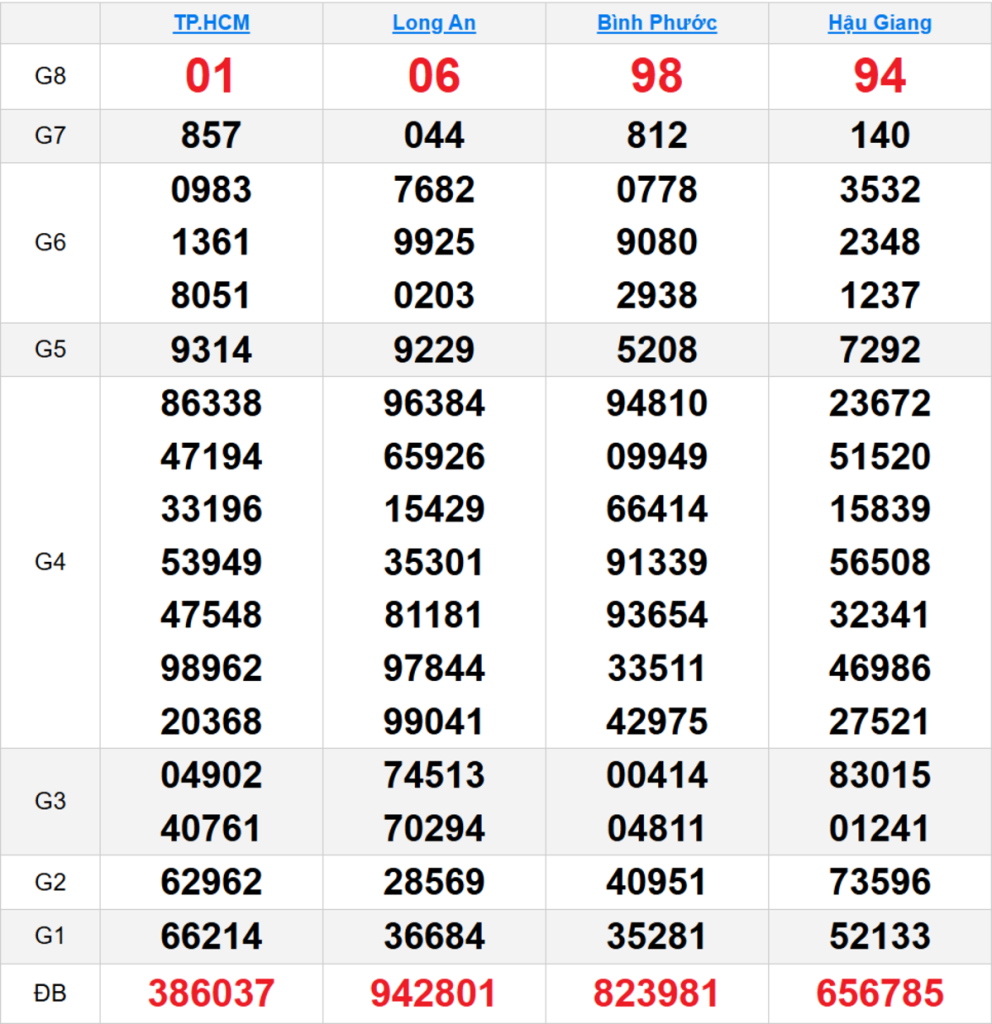Screen dimensions: 992x1024
Task: Click the G3 number 40761
Action: click(210, 829)
